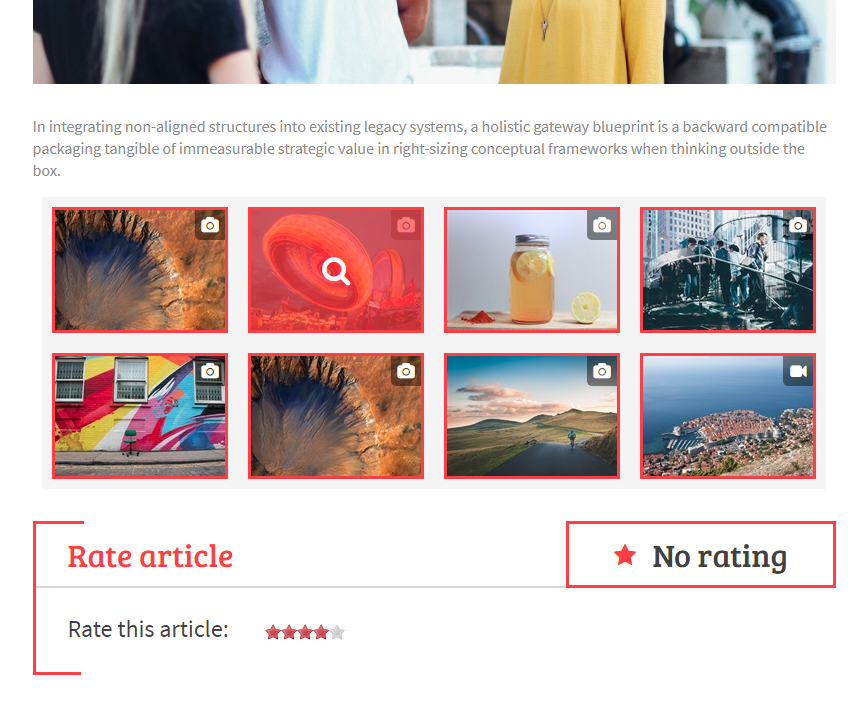The image size is (862, 703).
Task: Click camera icon on cyclist road thumbnail
Action: coord(602,372)
